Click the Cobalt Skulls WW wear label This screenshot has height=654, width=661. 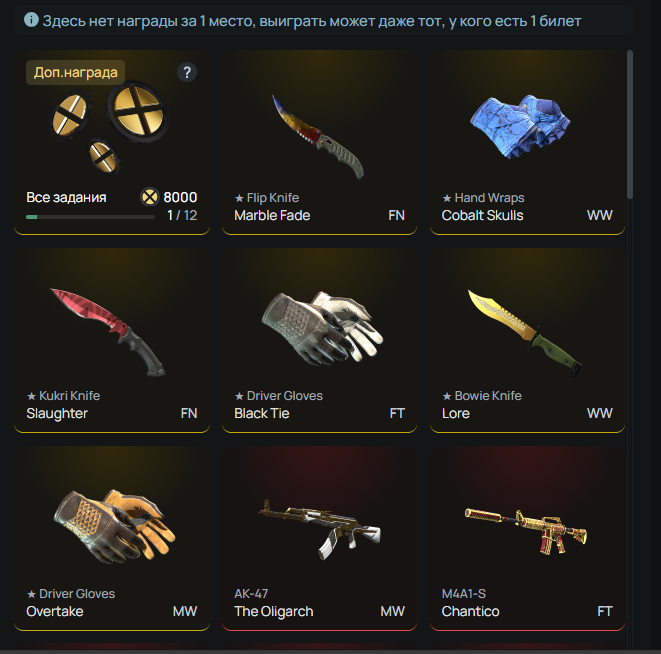click(x=599, y=215)
